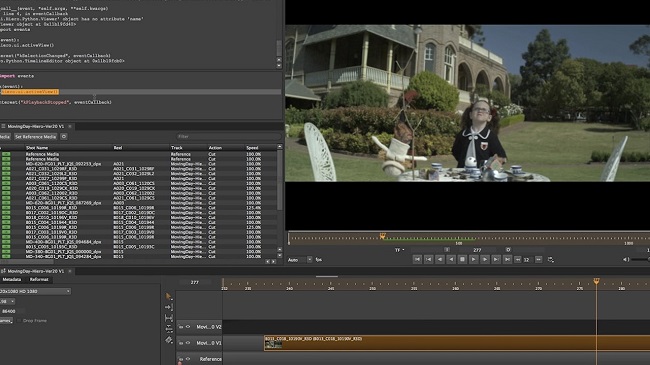Image resolution: width=650 pixels, height=365 pixels.
Task: Play the viewer forward
Action: pyautogui.click(x=473, y=259)
